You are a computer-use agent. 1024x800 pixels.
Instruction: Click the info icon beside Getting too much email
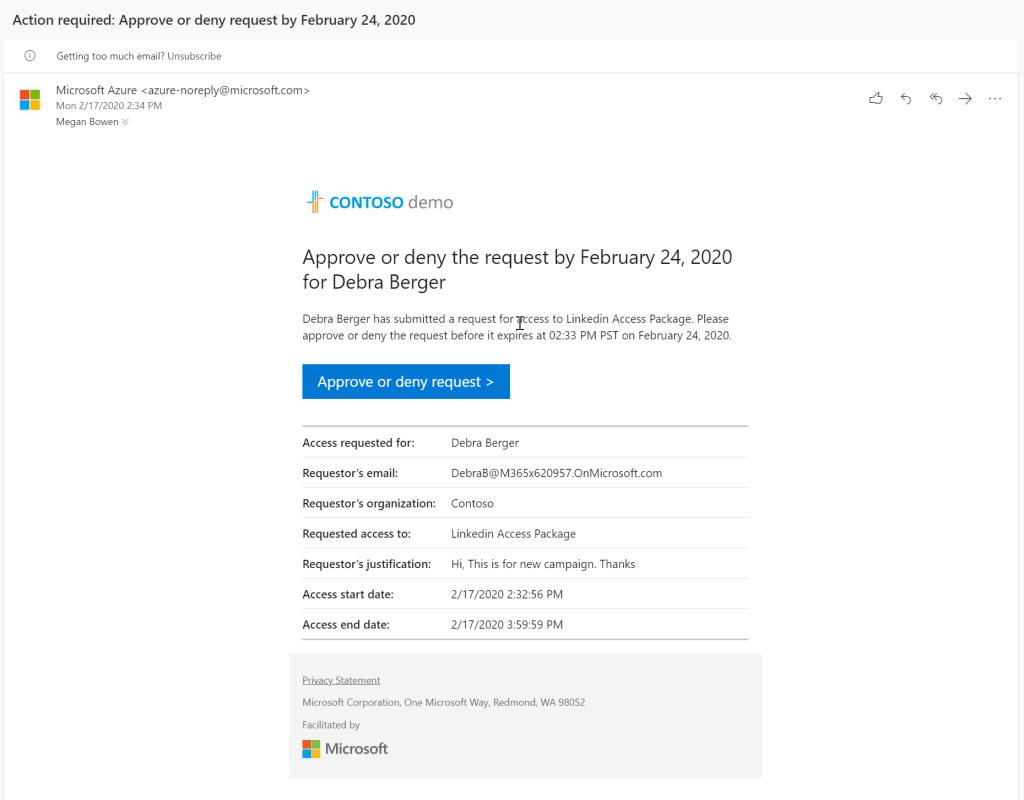click(30, 56)
